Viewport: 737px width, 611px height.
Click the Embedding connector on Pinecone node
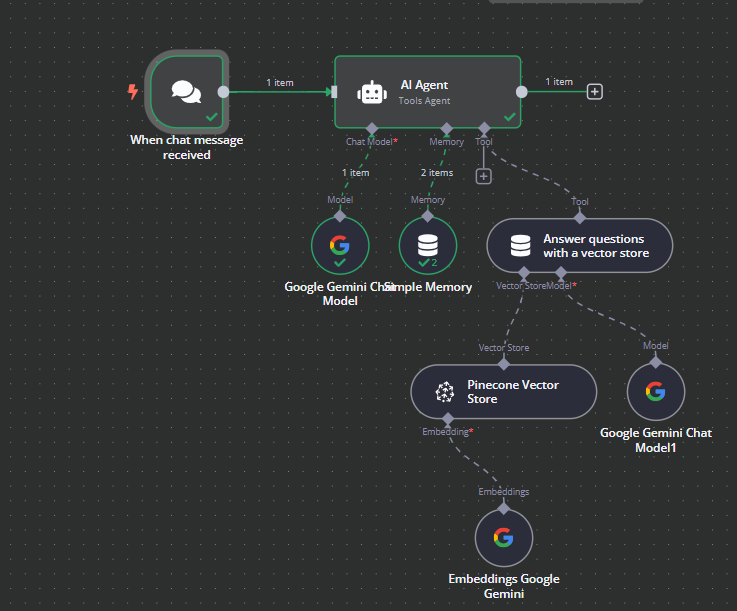pos(448,419)
